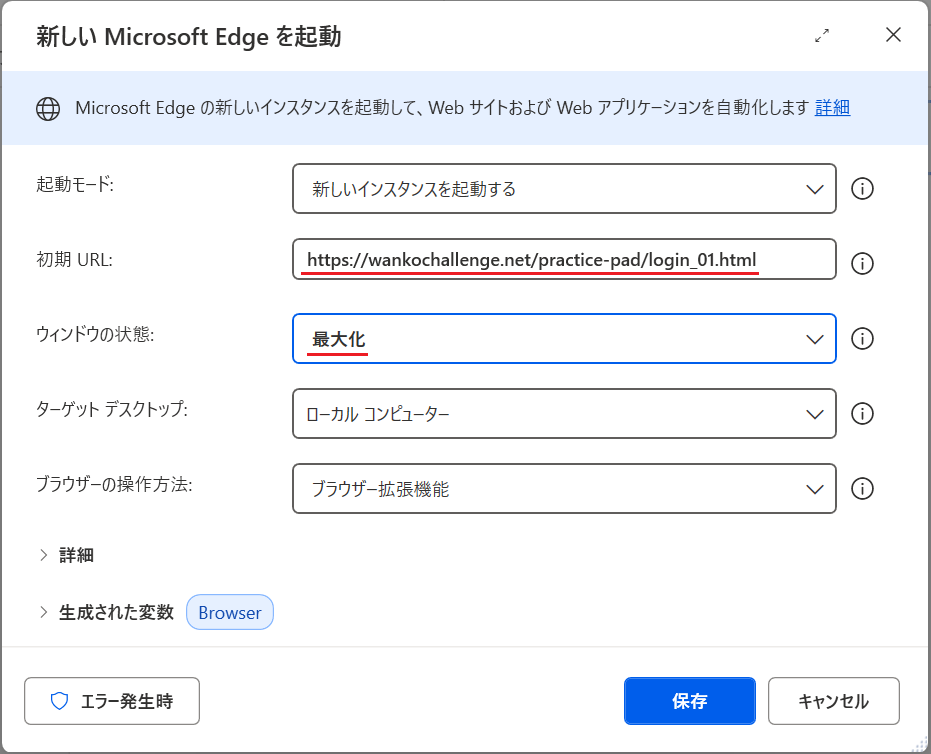Click the 起動モード label text
Viewport: 931px width, 754px height.
coord(75,185)
